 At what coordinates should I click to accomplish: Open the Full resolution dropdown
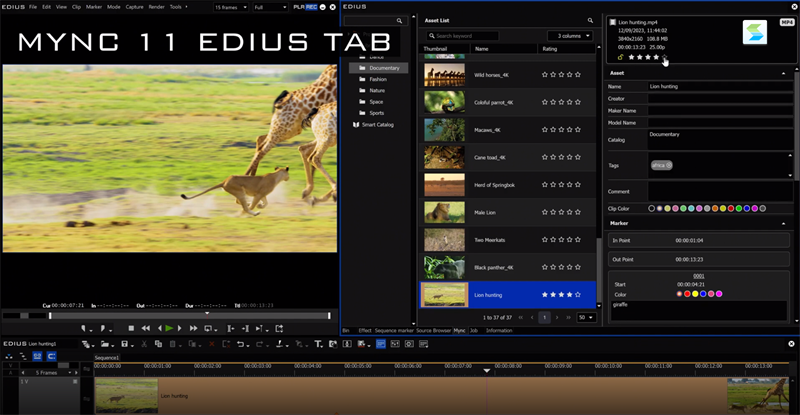click(270, 7)
